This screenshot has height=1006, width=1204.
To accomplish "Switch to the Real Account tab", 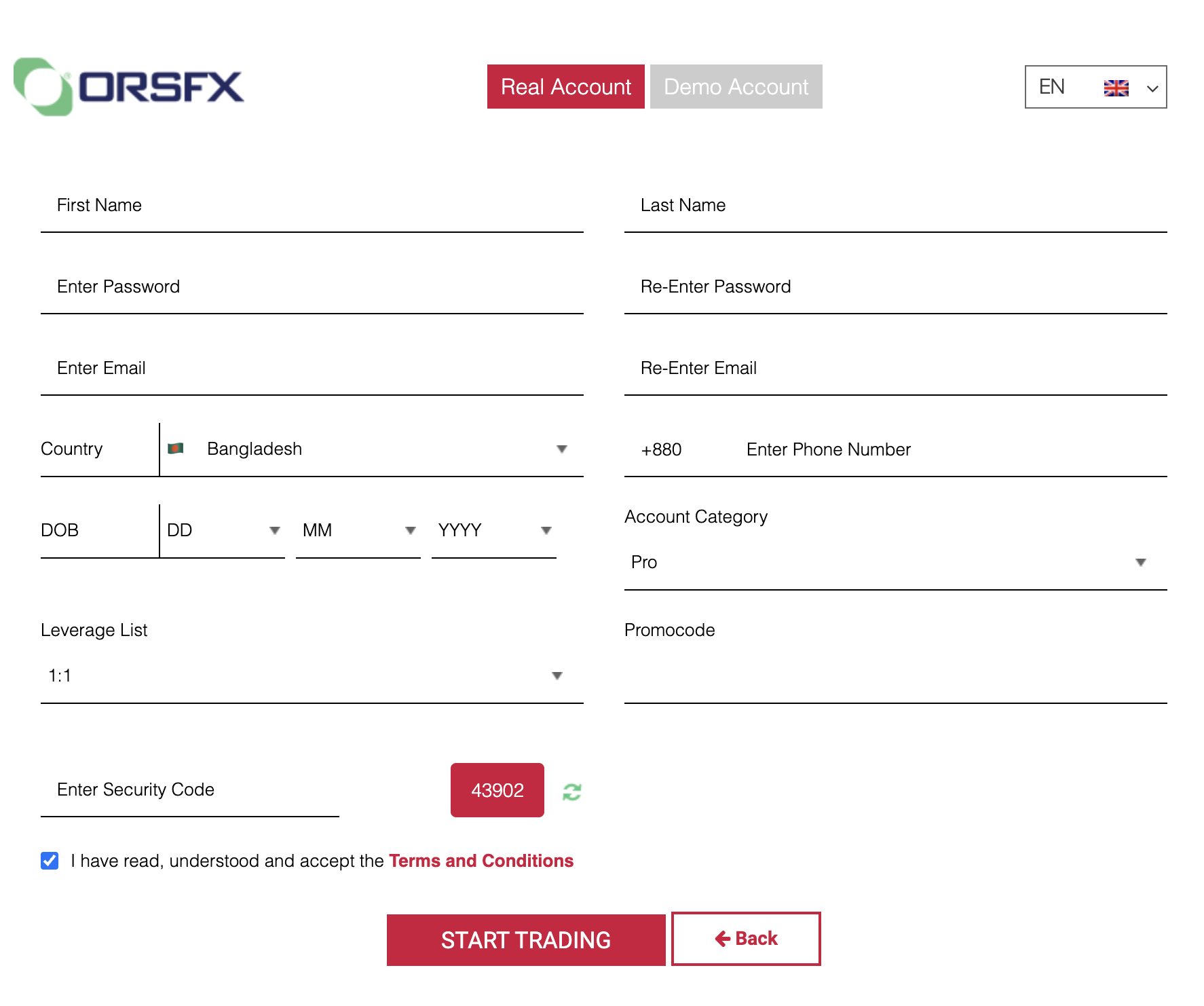I will point(565,87).
